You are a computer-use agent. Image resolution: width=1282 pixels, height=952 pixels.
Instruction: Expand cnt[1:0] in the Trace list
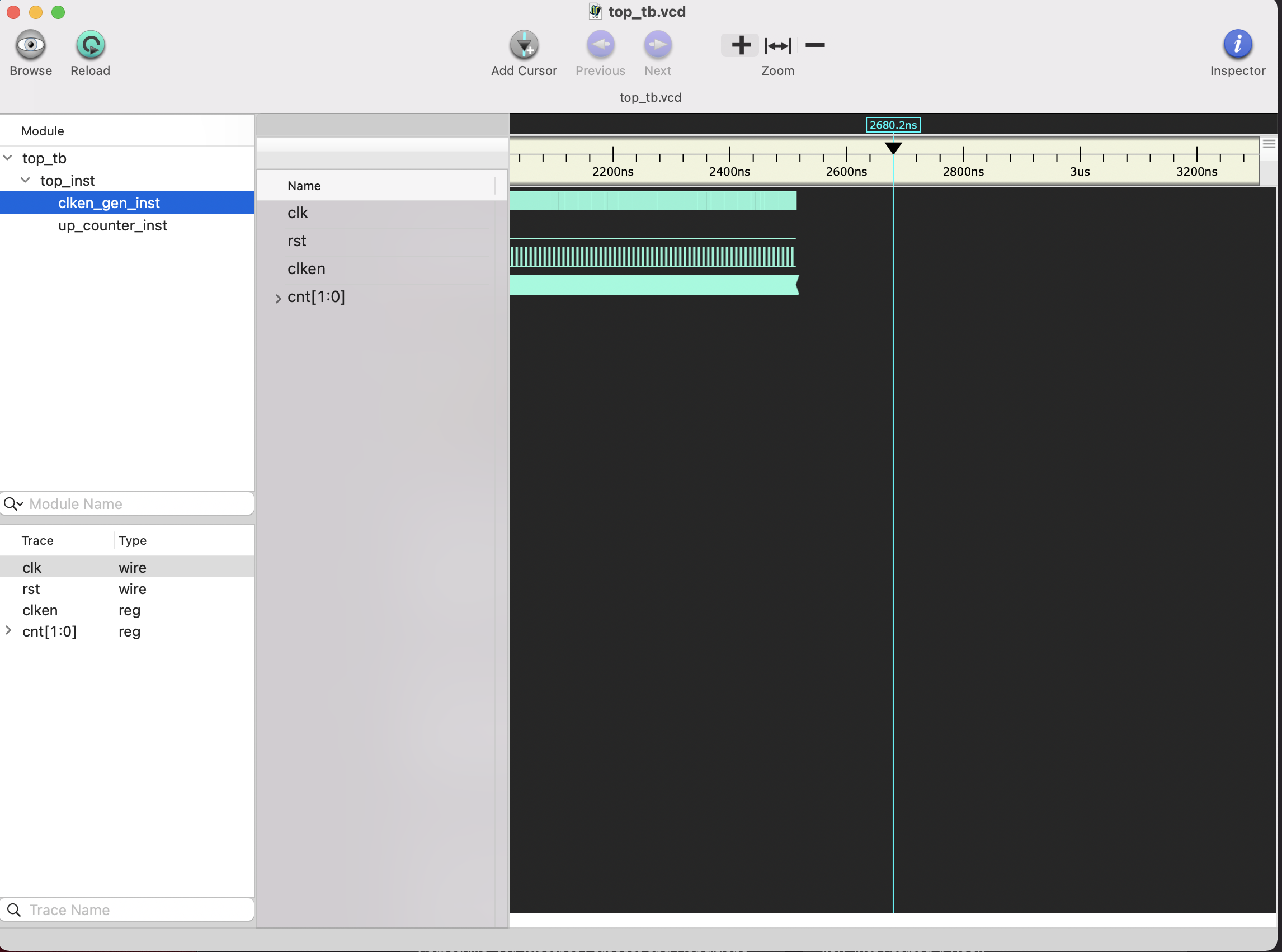coord(8,631)
